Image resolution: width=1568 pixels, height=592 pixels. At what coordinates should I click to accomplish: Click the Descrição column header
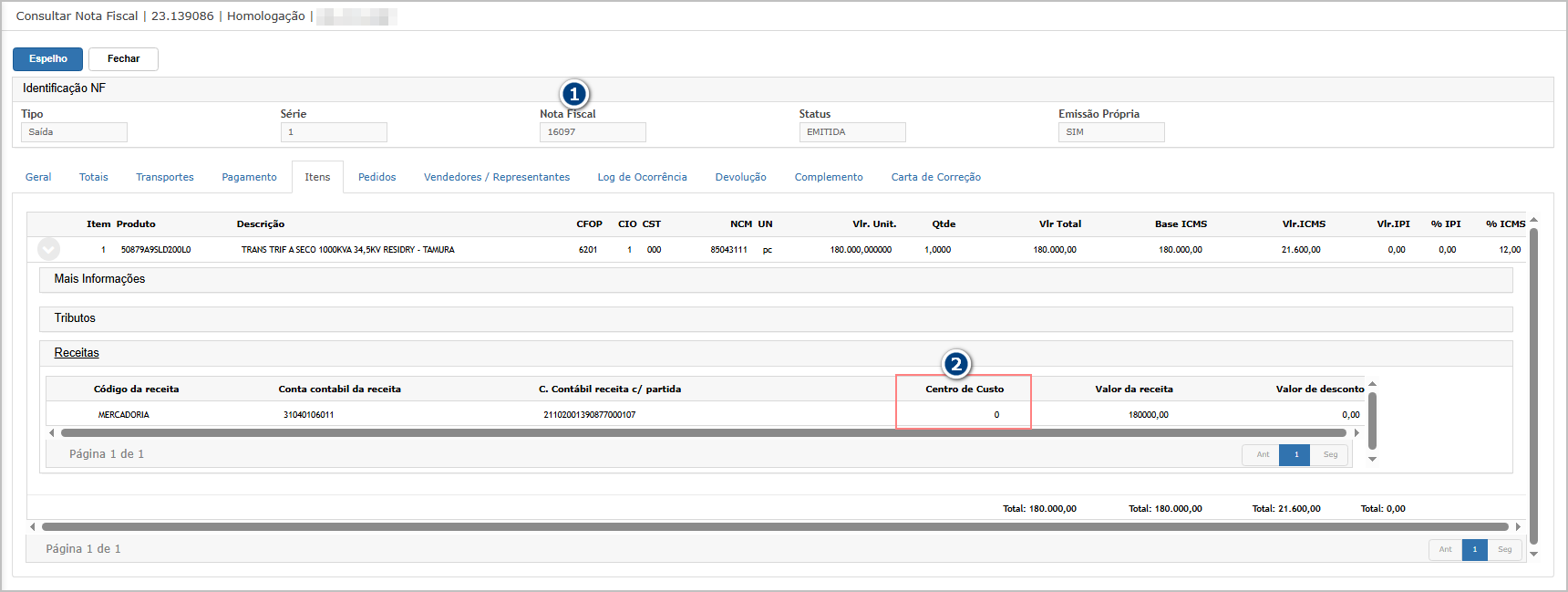(x=261, y=224)
